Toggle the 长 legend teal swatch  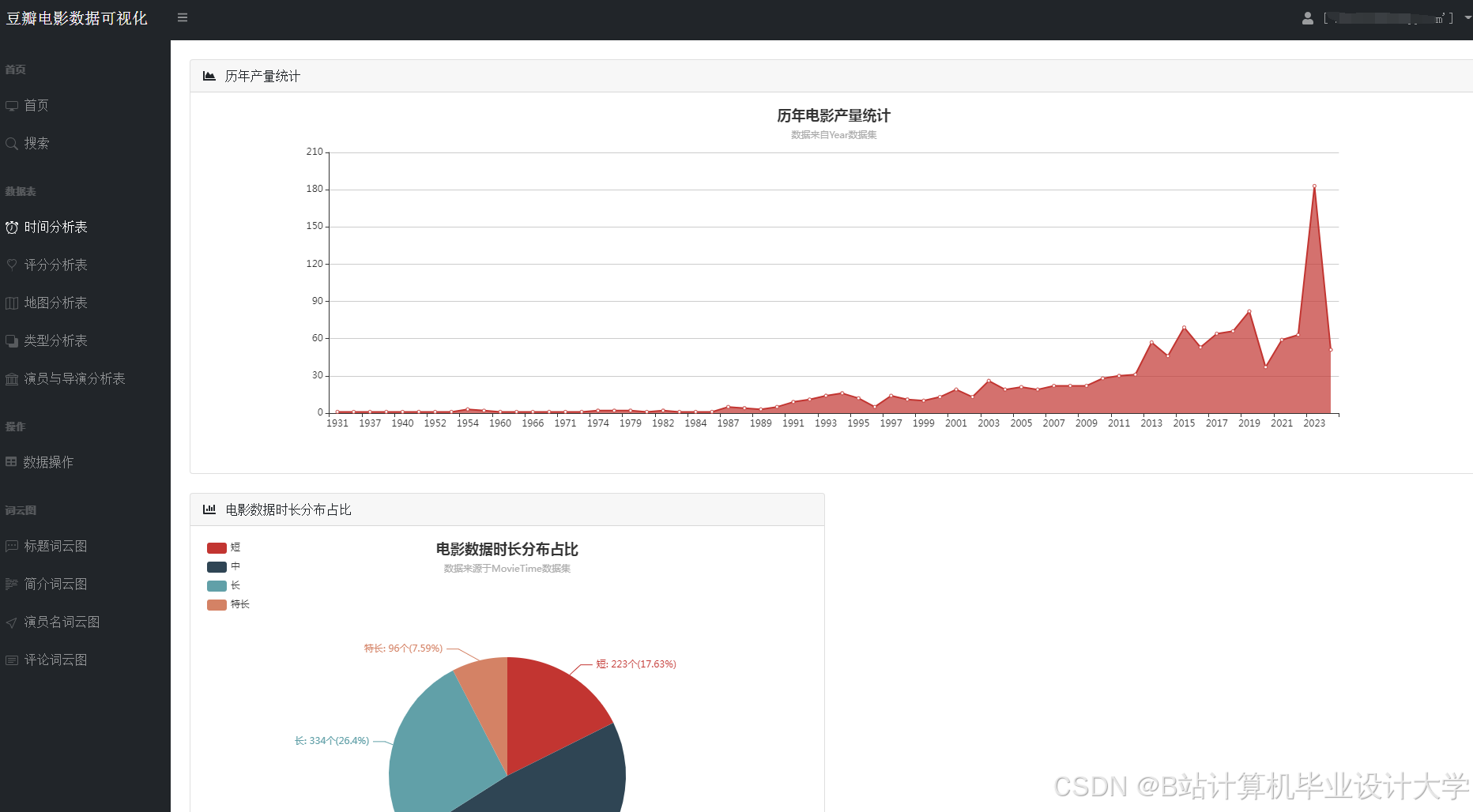point(217,586)
